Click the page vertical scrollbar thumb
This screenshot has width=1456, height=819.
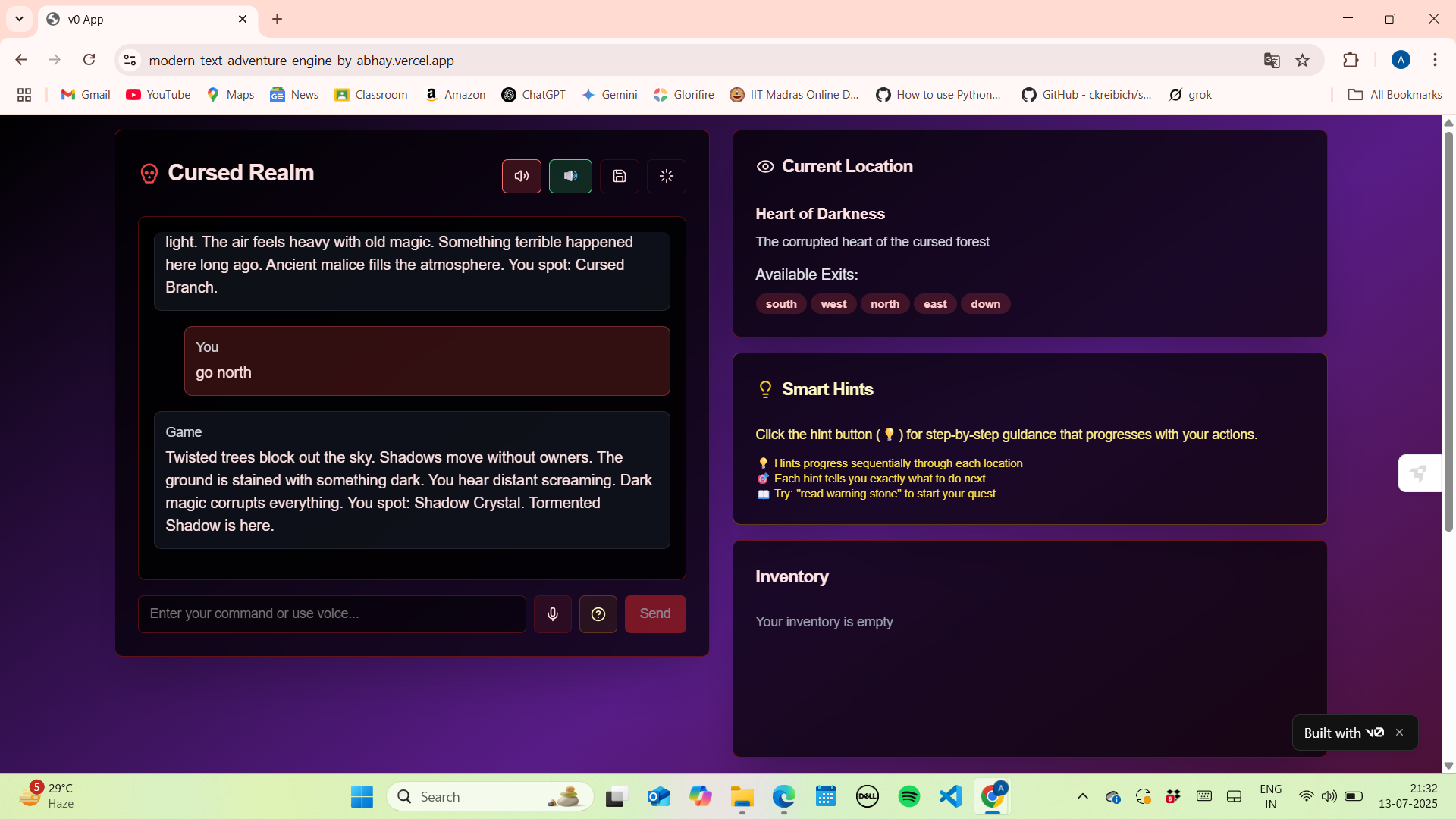coord(1448,331)
